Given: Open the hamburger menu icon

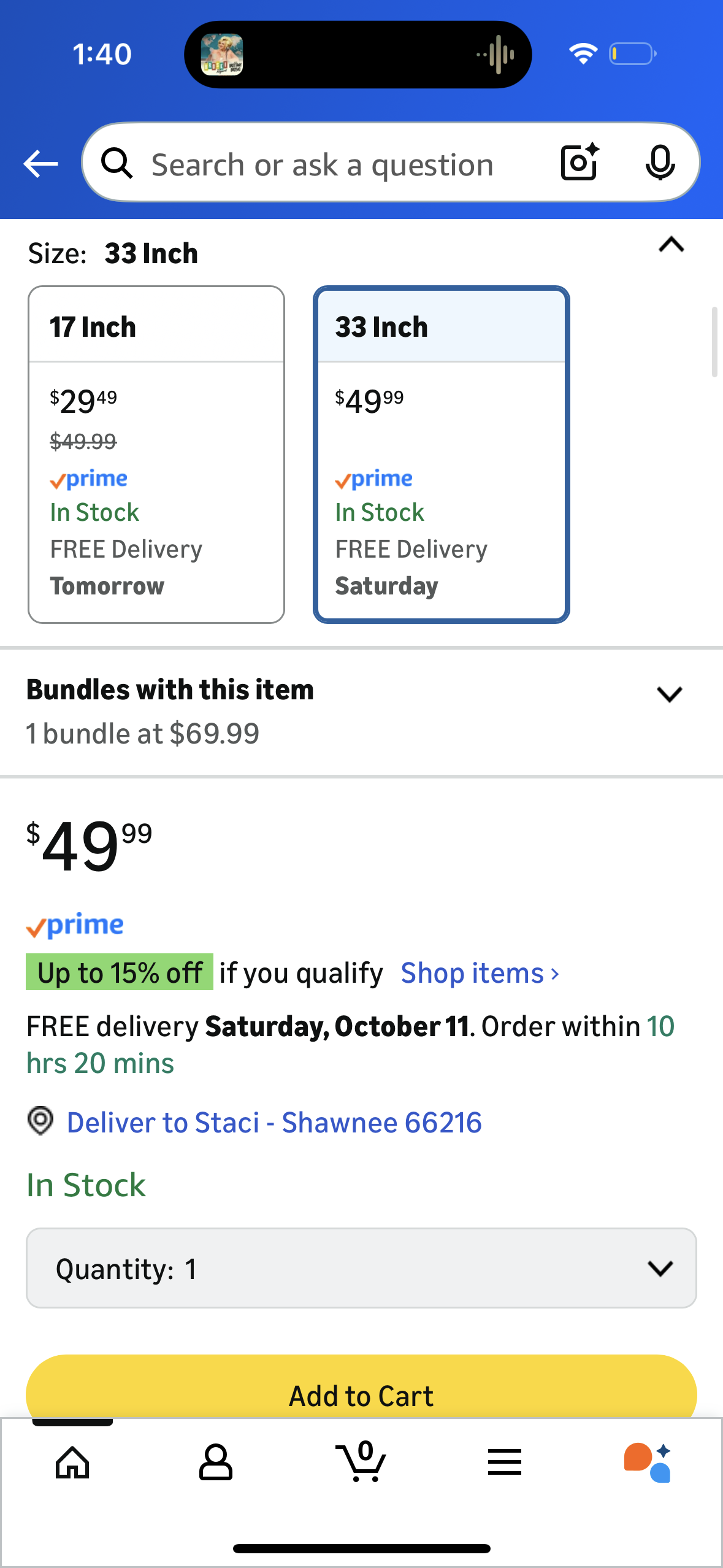Looking at the screenshot, I should tap(505, 1462).
